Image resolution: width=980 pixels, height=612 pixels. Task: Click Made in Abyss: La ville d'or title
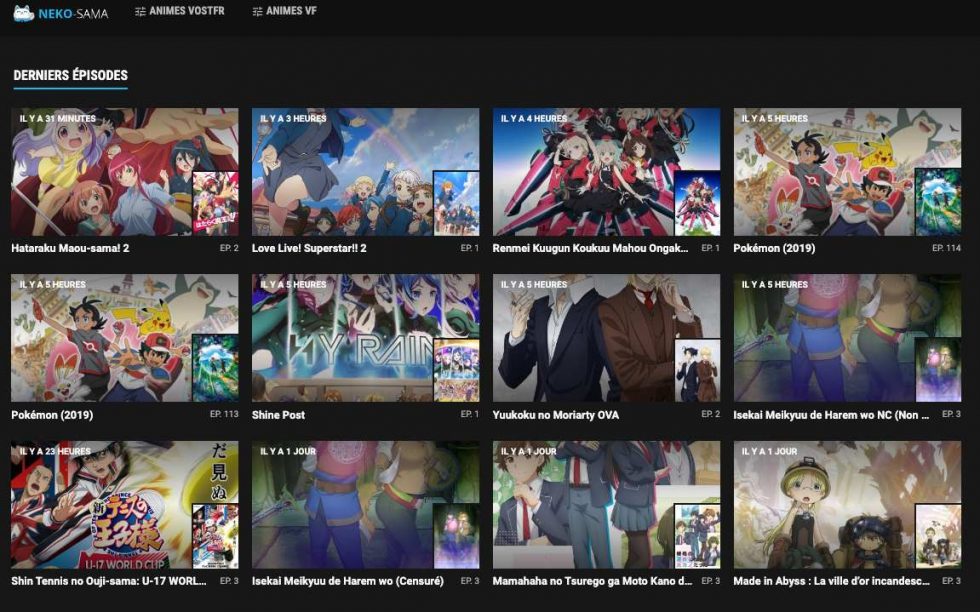831,581
